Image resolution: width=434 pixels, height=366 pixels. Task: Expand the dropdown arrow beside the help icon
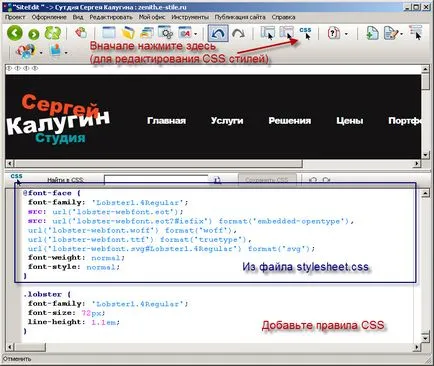(x=346, y=34)
